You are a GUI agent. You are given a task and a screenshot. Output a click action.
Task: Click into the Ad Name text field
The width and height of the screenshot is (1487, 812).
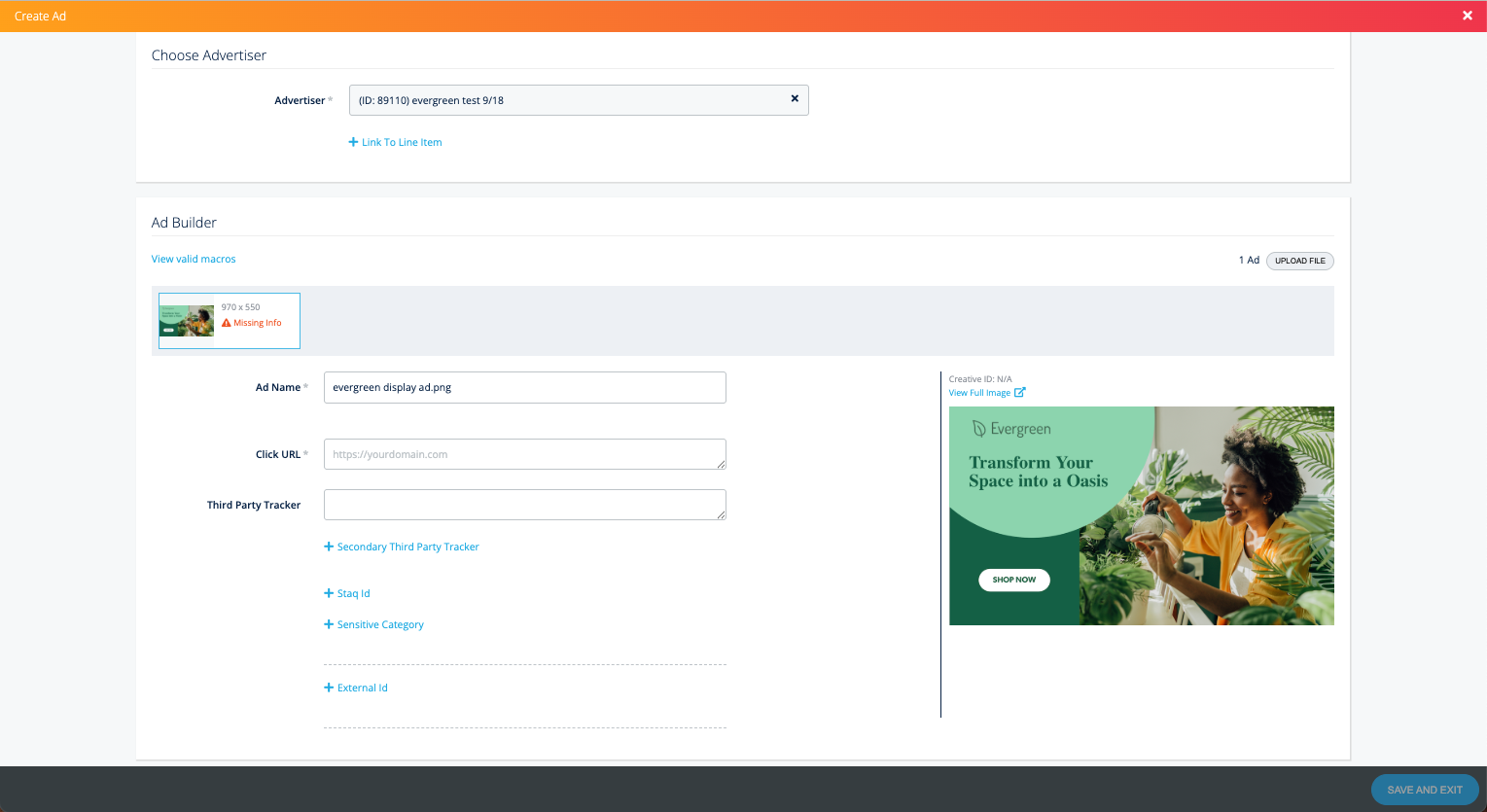(x=524, y=387)
